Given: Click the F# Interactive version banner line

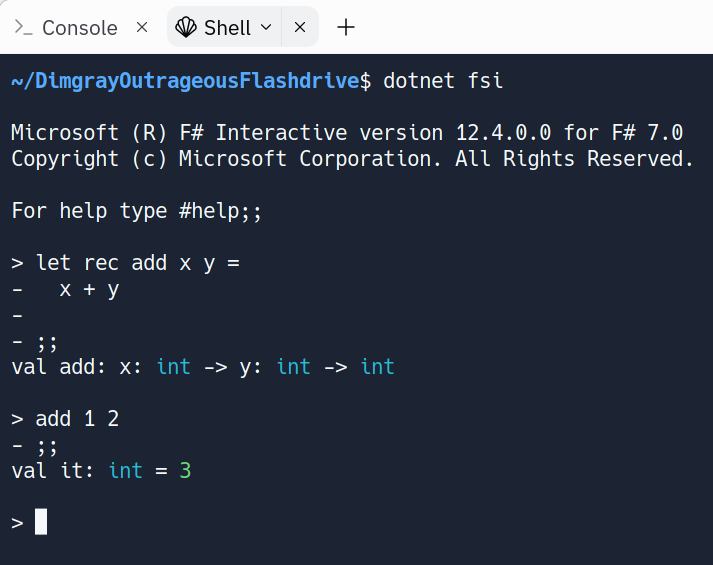Looking at the screenshot, I should (x=347, y=133).
